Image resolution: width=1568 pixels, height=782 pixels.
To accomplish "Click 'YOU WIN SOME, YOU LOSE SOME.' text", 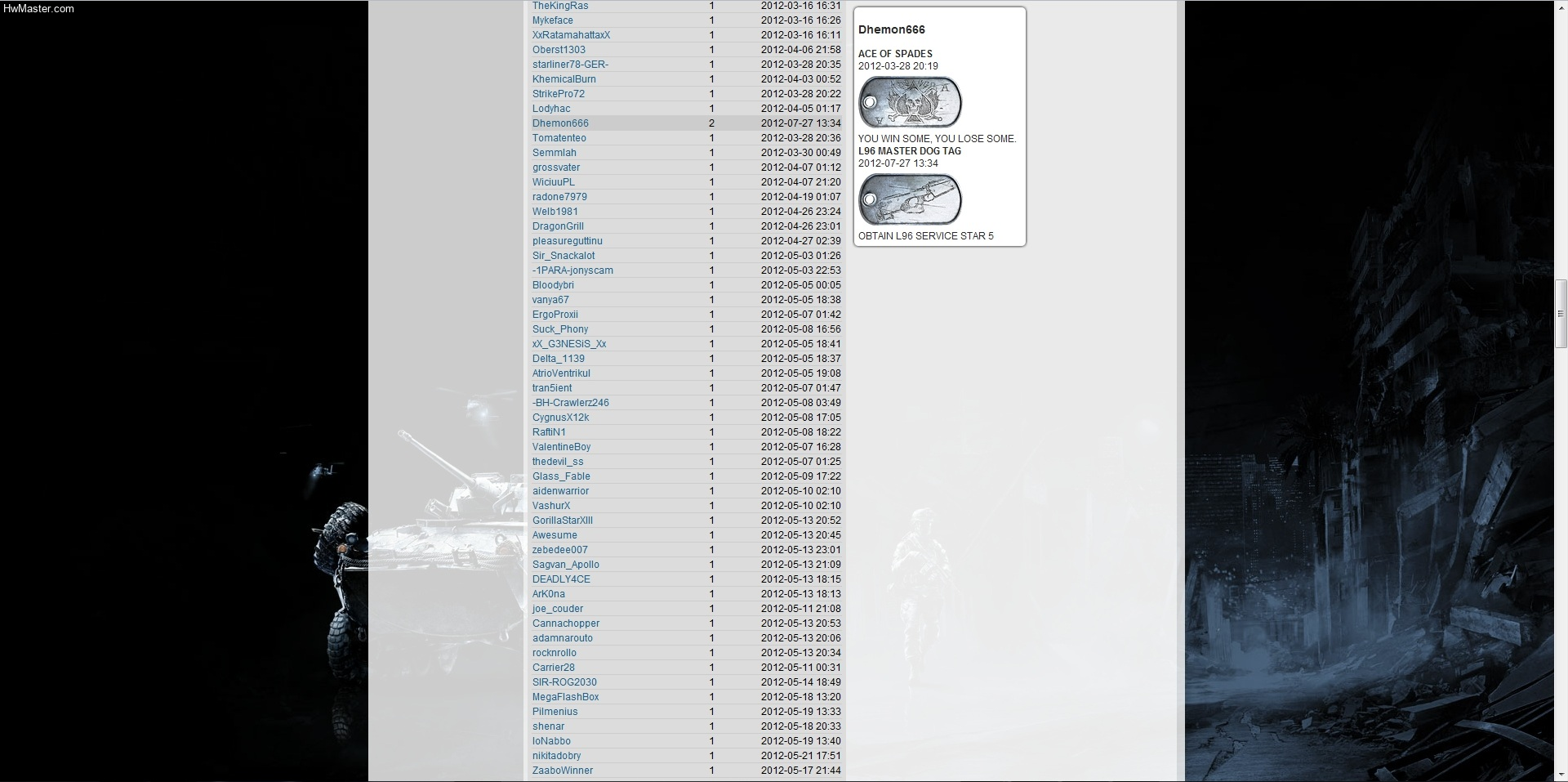I will coord(938,139).
